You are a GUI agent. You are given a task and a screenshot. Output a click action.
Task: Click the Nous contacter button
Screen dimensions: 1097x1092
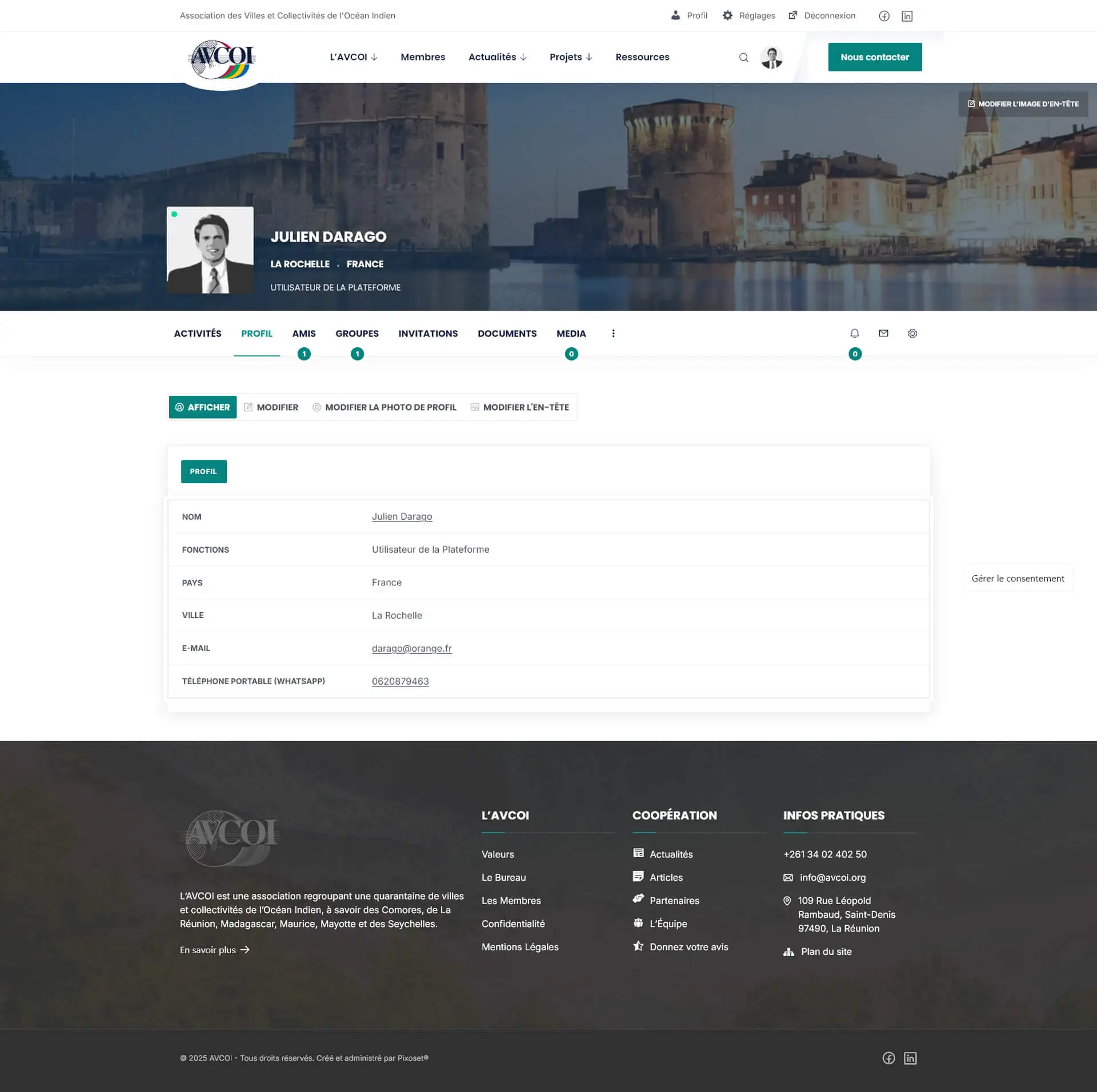pyautogui.click(x=875, y=57)
